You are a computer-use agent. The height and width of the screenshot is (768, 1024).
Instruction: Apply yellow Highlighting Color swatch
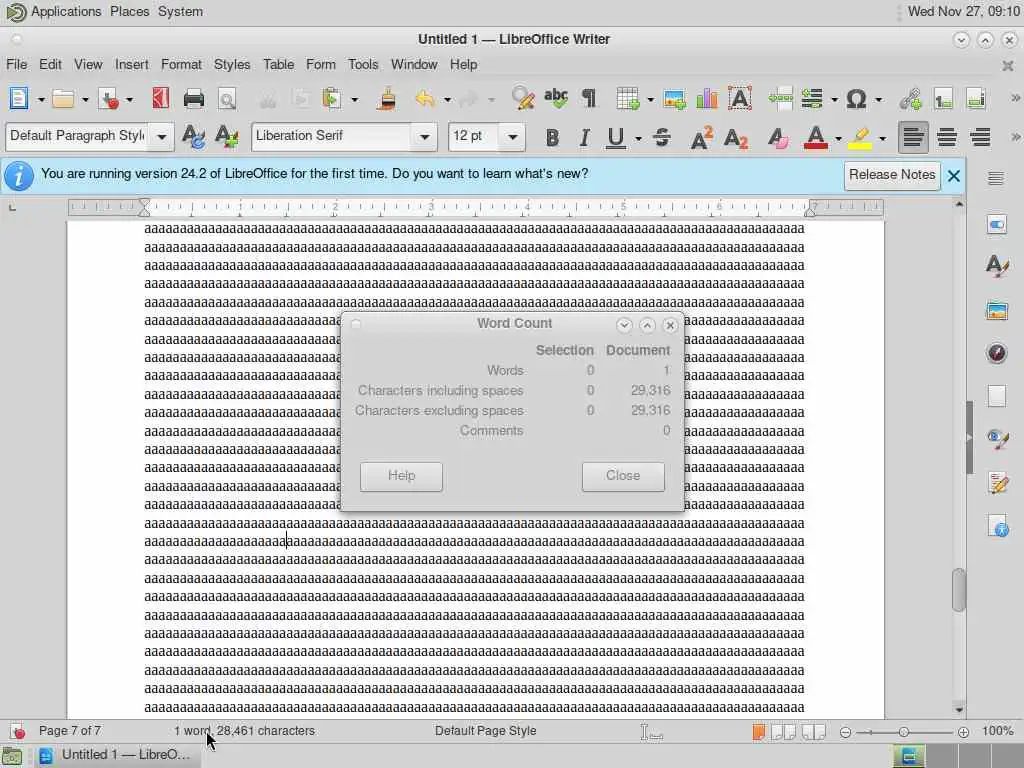(x=859, y=138)
